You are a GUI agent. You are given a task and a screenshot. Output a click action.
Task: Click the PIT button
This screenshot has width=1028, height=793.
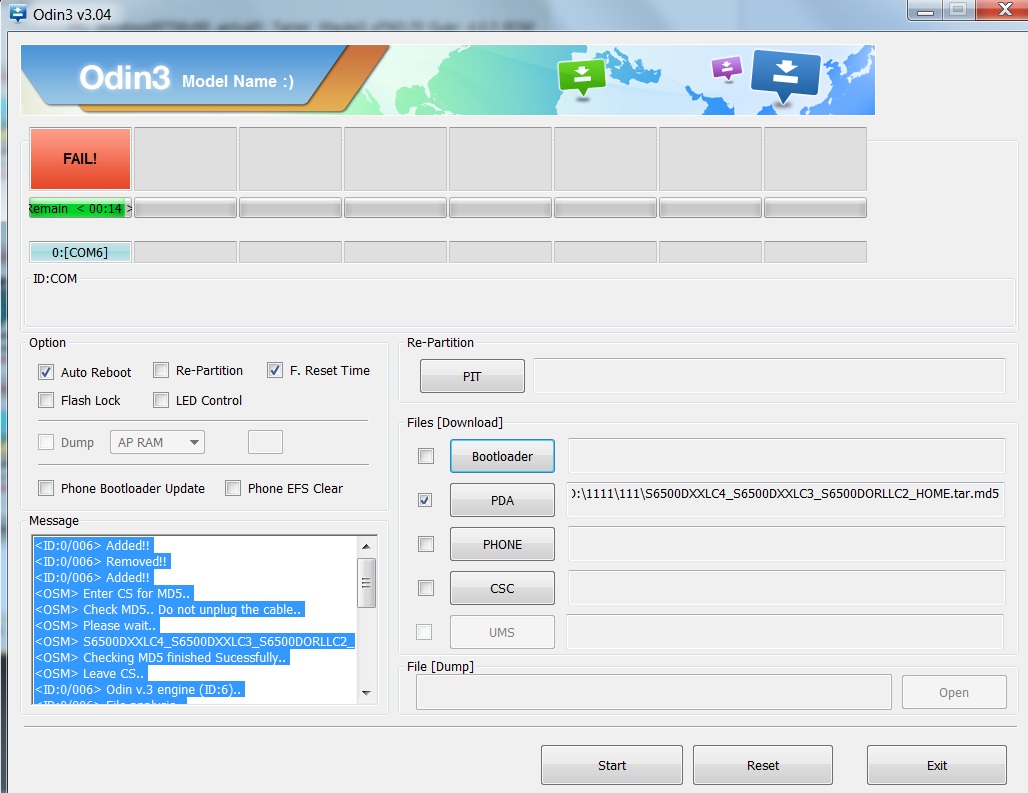472,376
